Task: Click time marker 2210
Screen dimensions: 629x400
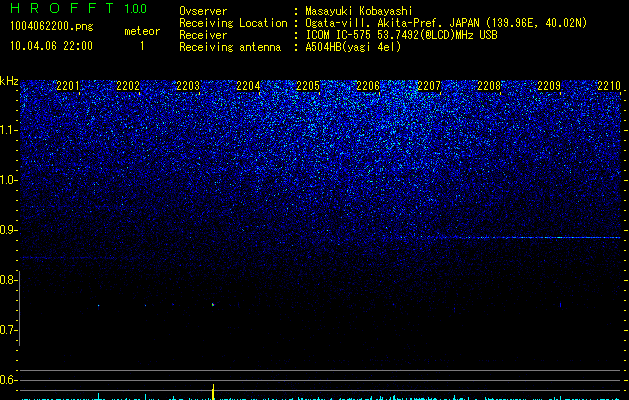Action: pyautogui.click(x=609, y=86)
